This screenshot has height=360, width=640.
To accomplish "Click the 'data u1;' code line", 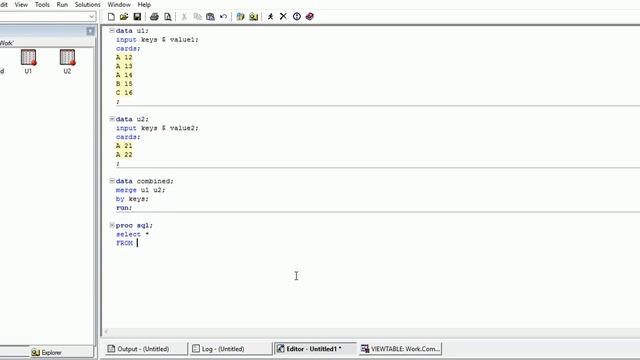I will pos(132,31).
